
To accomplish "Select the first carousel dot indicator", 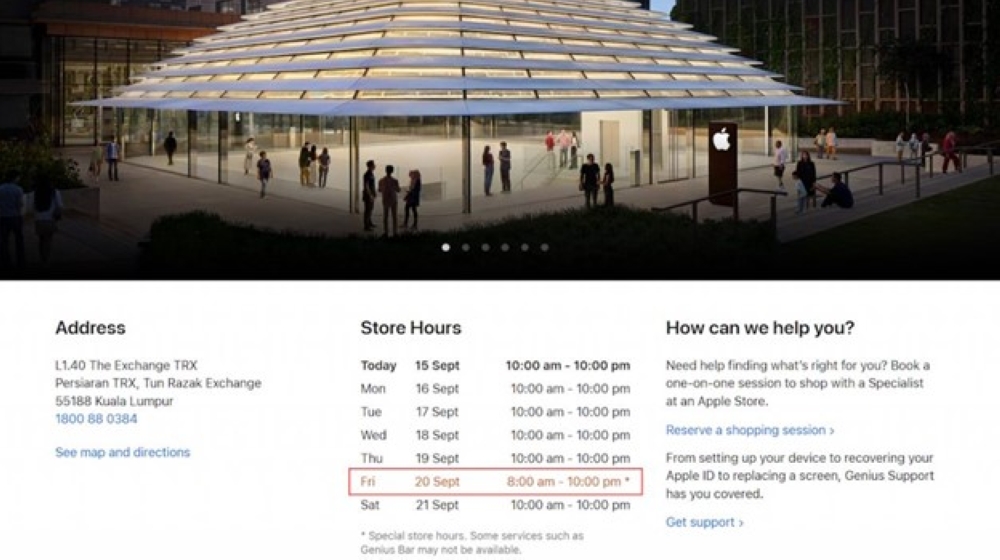I will [x=446, y=247].
